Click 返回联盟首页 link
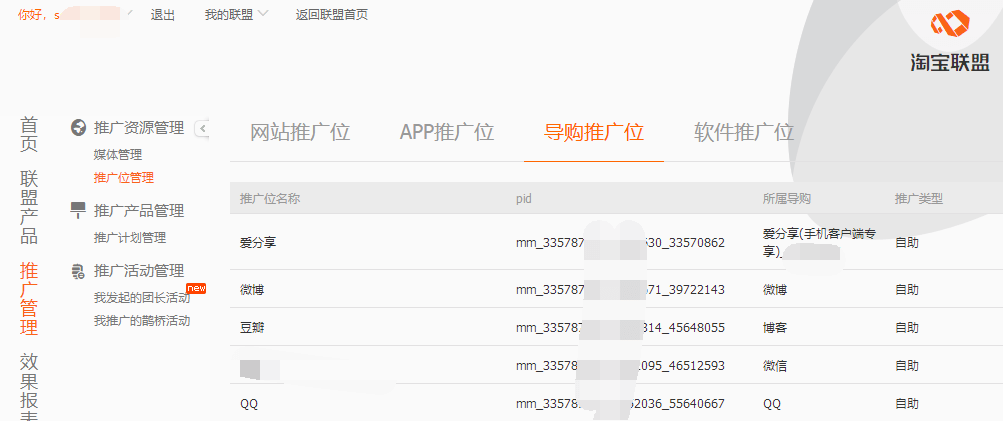Image resolution: width=1003 pixels, height=421 pixels. click(x=331, y=15)
